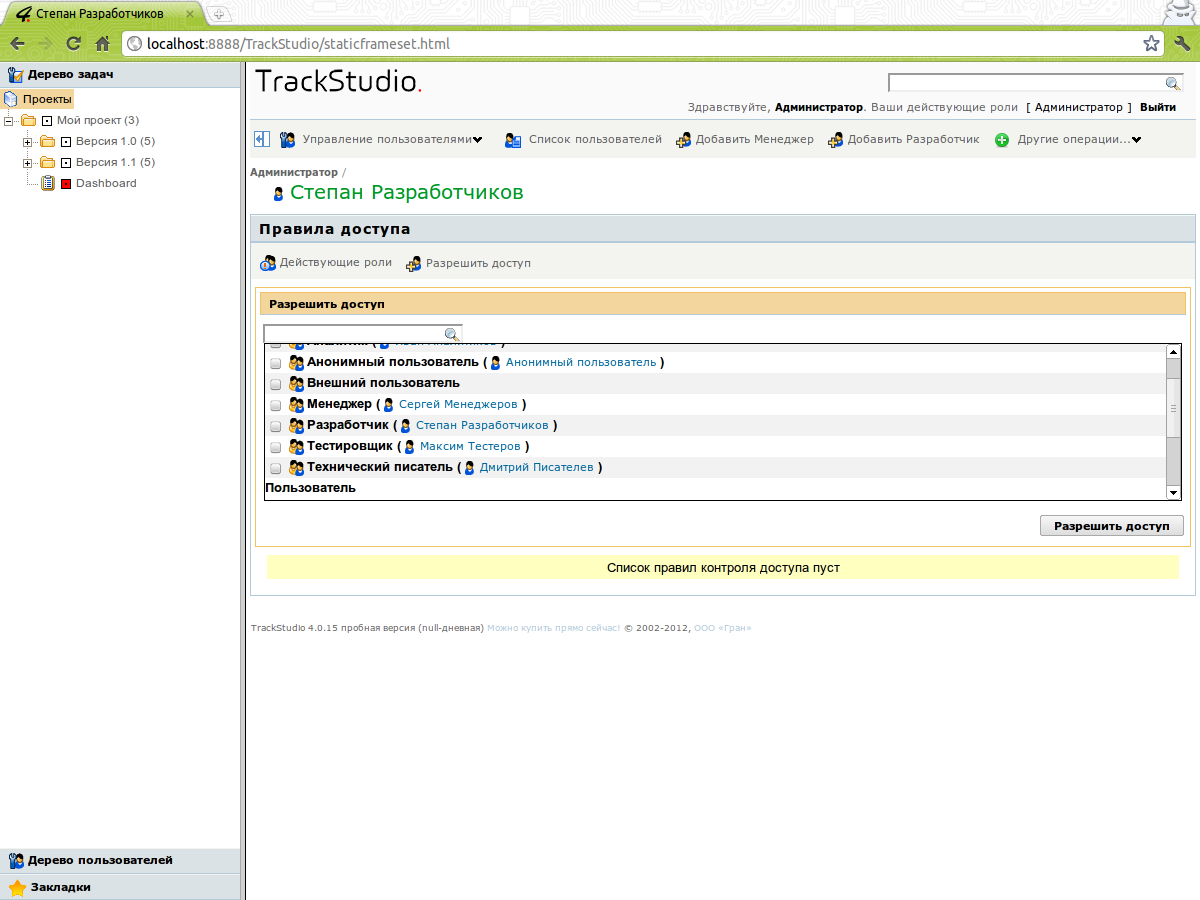The height and width of the screenshot is (900, 1200).
Task: Click the Действующие роли icon
Action: coord(268,264)
